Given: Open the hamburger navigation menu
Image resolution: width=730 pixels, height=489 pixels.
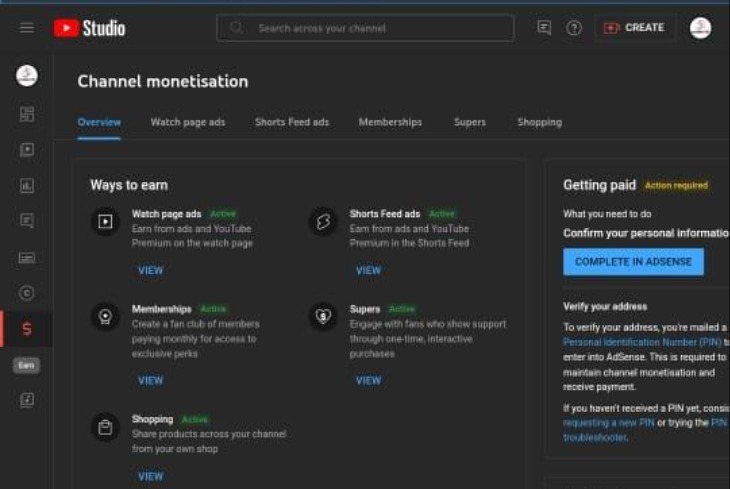Looking at the screenshot, I should tap(27, 28).
